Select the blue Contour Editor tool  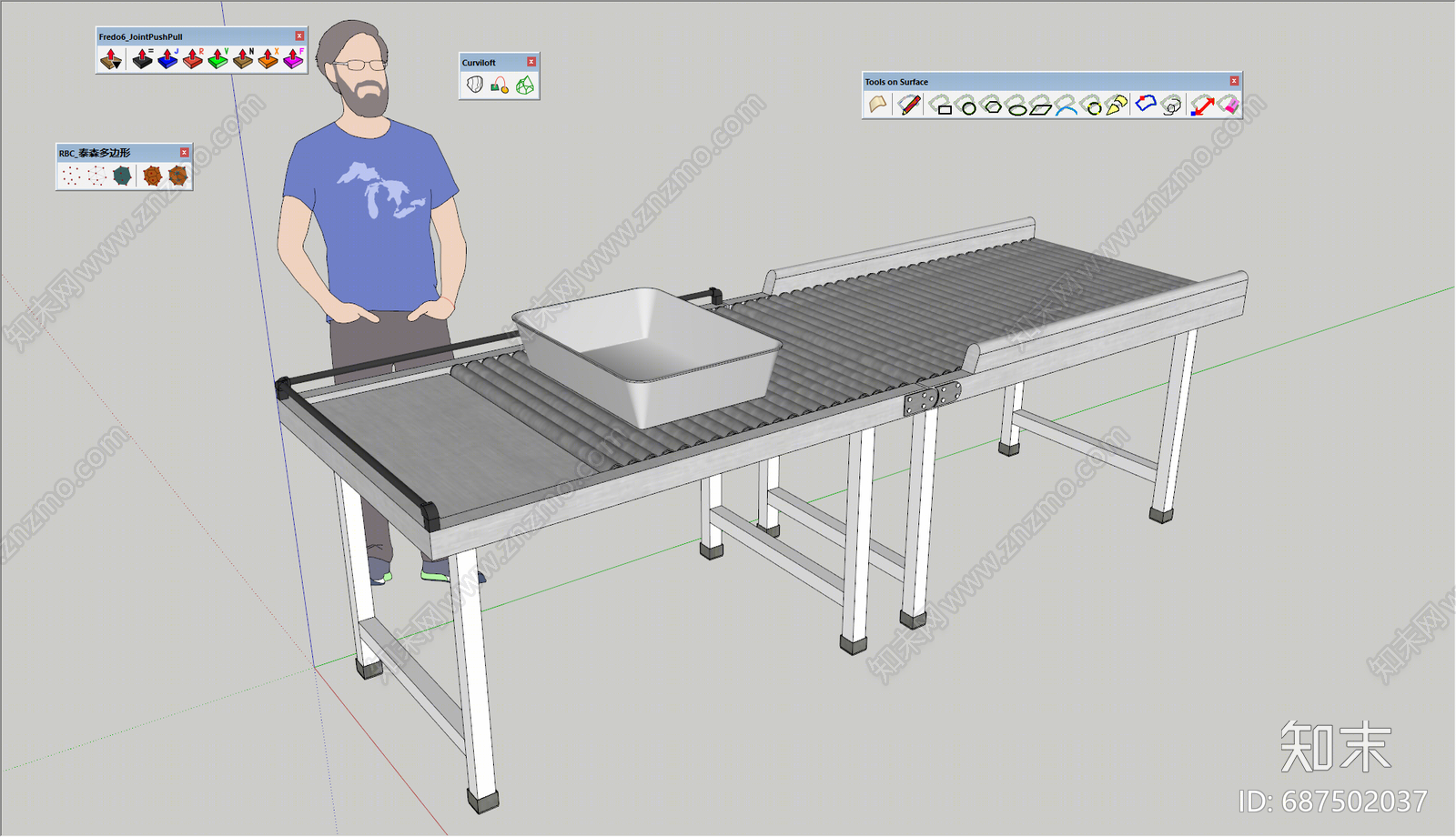pyautogui.click(x=1146, y=105)
